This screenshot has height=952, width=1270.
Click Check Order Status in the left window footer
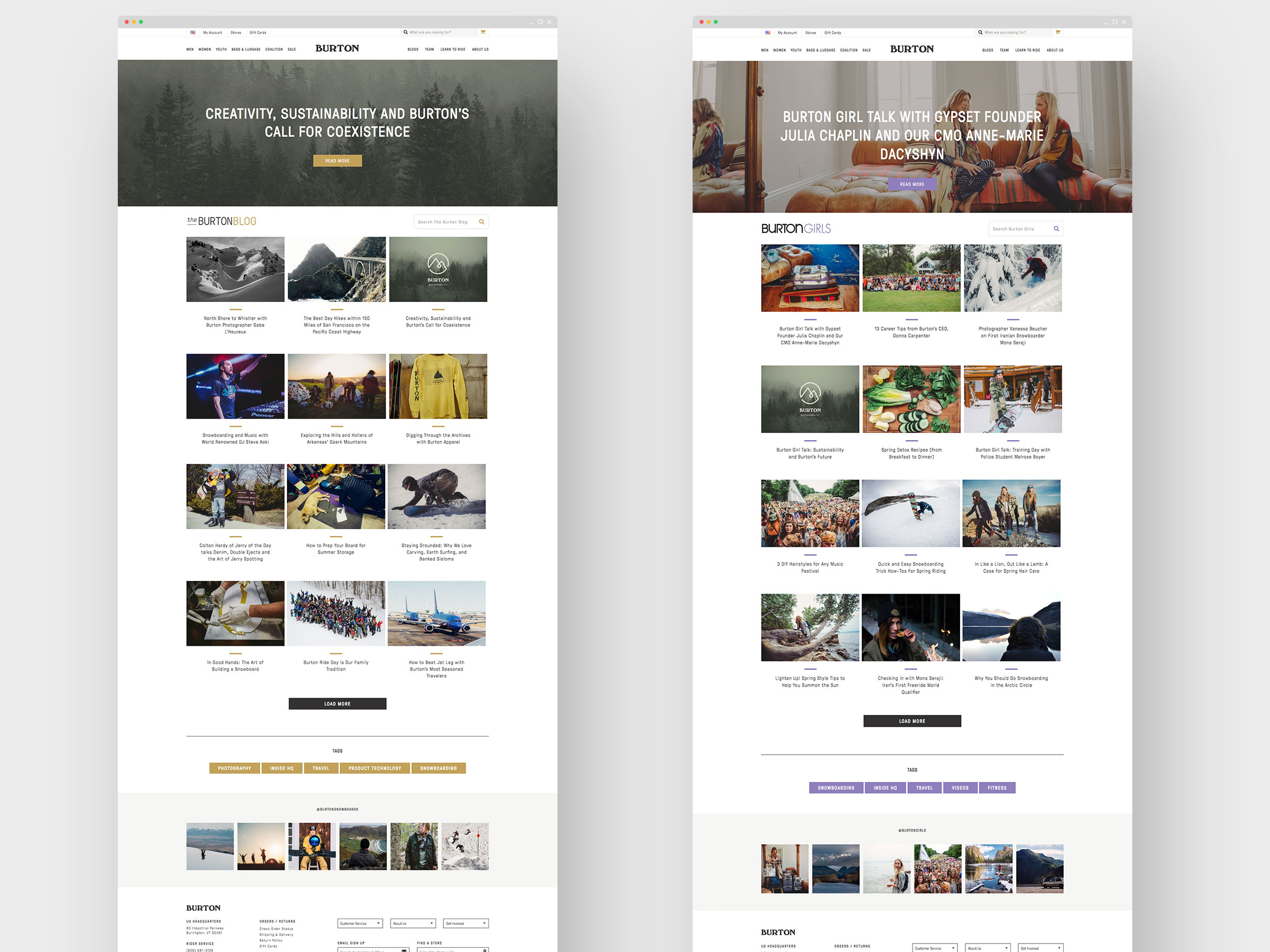276,928
